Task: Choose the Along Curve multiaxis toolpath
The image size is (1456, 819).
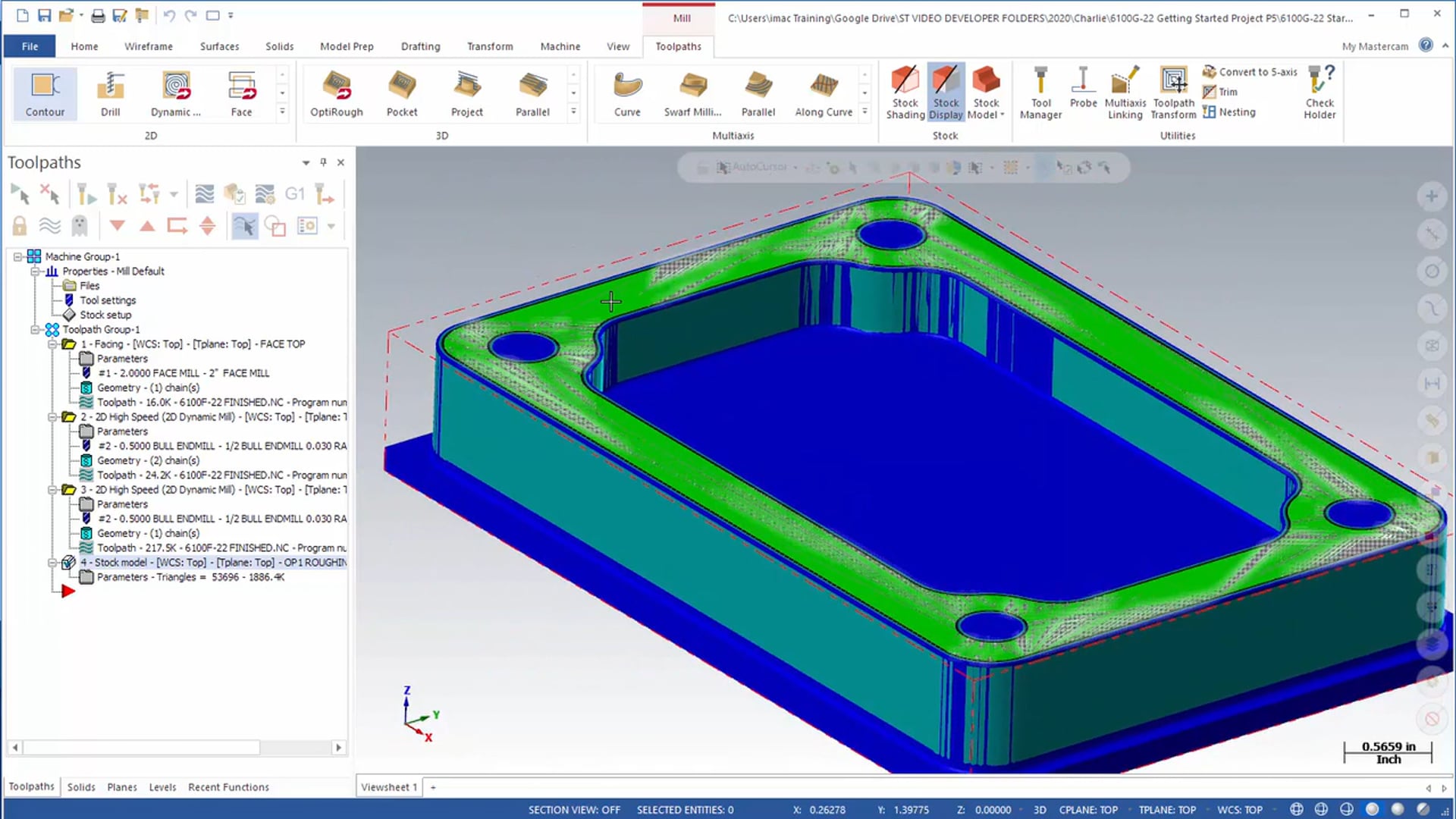Action: tap(824, 93)
